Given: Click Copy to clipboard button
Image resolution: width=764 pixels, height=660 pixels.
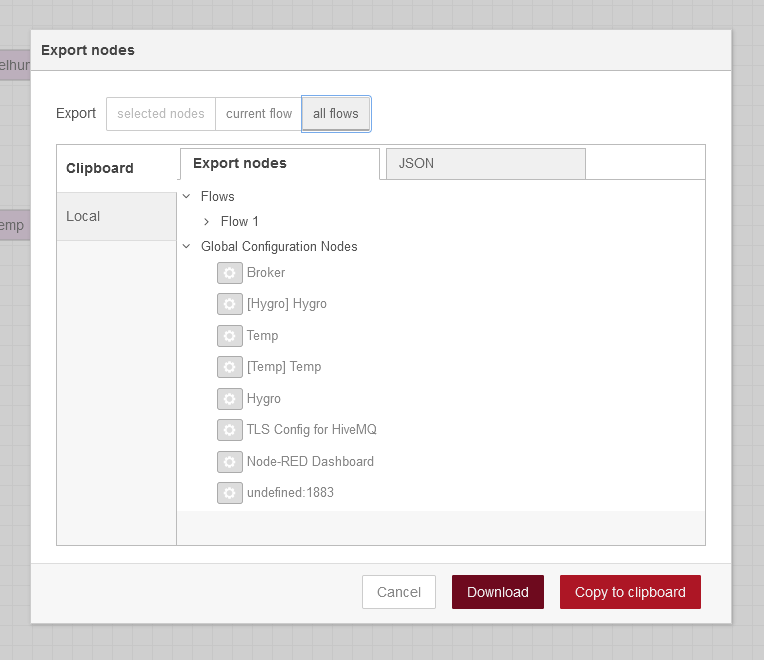Looking at the screenshot, I should 630,592.
